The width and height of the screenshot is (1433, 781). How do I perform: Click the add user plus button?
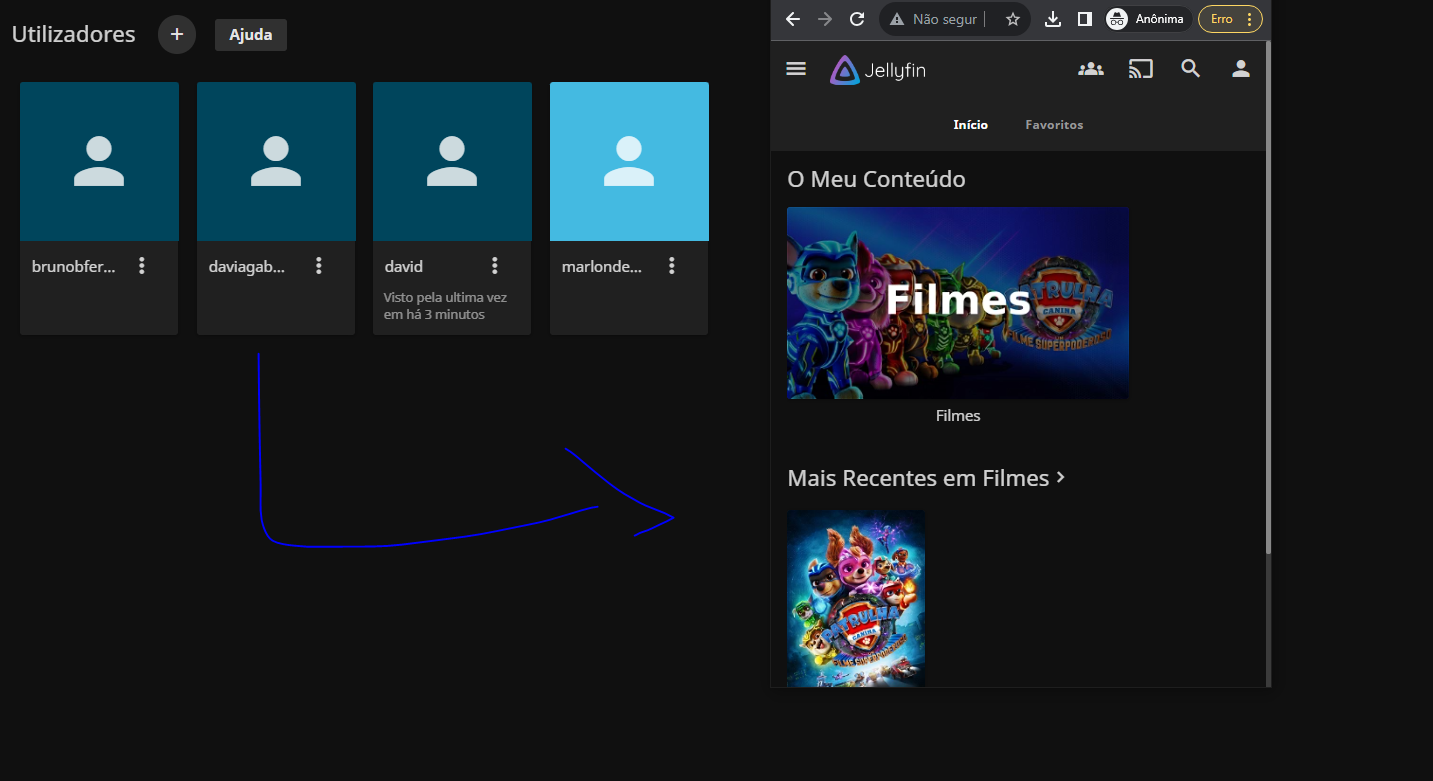pyautogui.click(x=177, y=34)
